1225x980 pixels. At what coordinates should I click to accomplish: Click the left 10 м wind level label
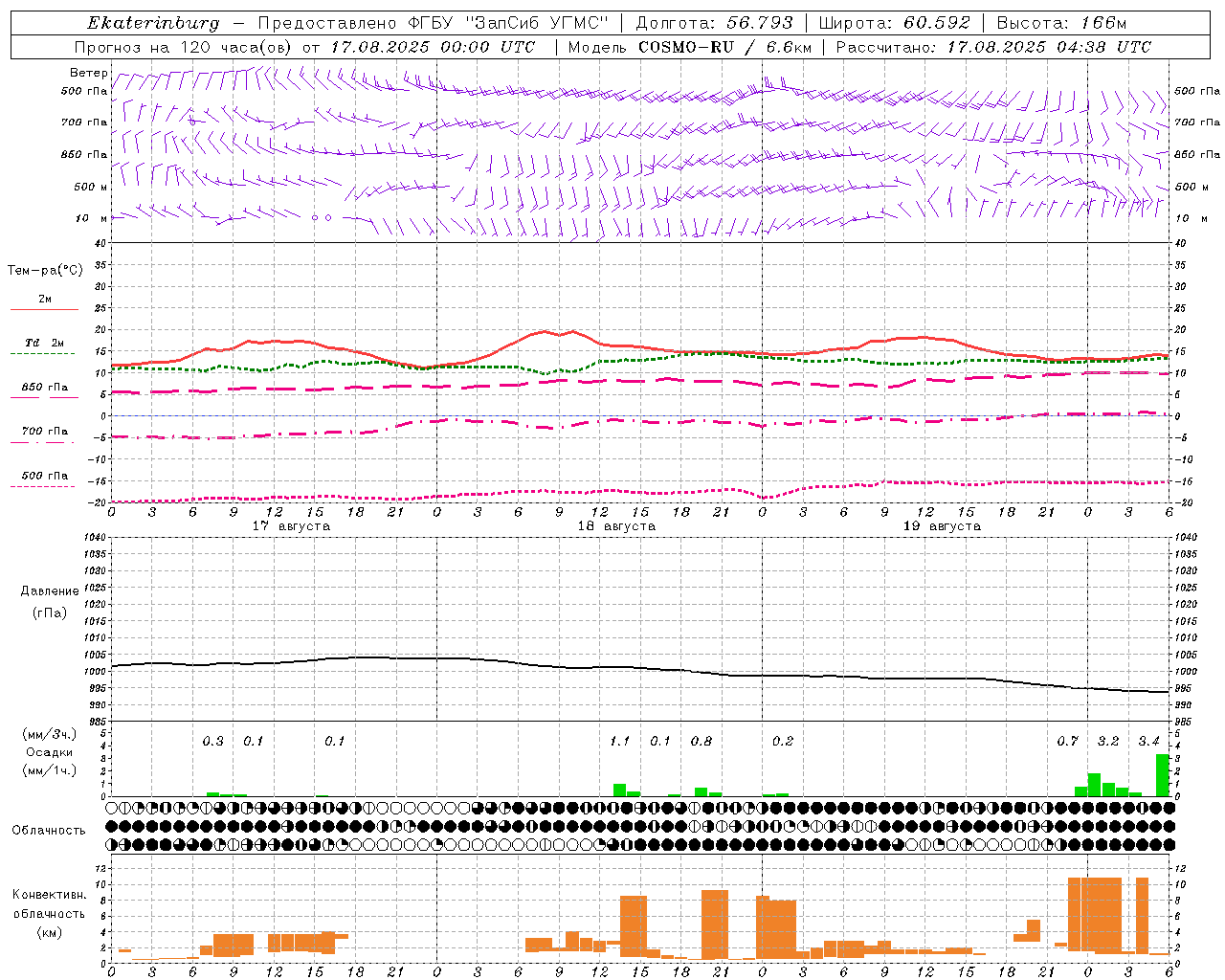(x=92, y=218)
